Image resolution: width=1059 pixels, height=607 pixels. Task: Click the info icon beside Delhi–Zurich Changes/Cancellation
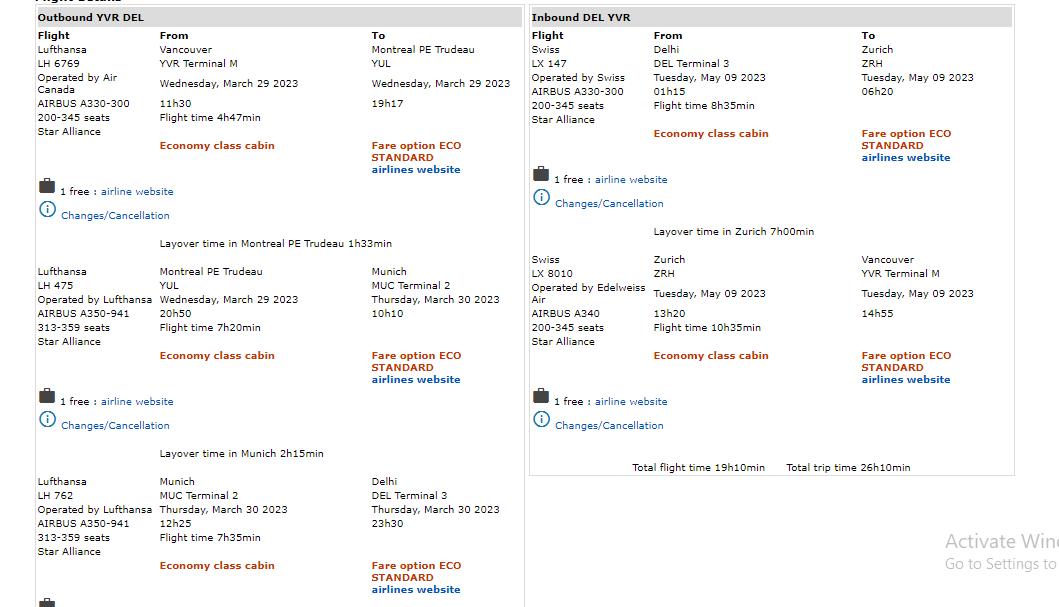tap(541, 197)
